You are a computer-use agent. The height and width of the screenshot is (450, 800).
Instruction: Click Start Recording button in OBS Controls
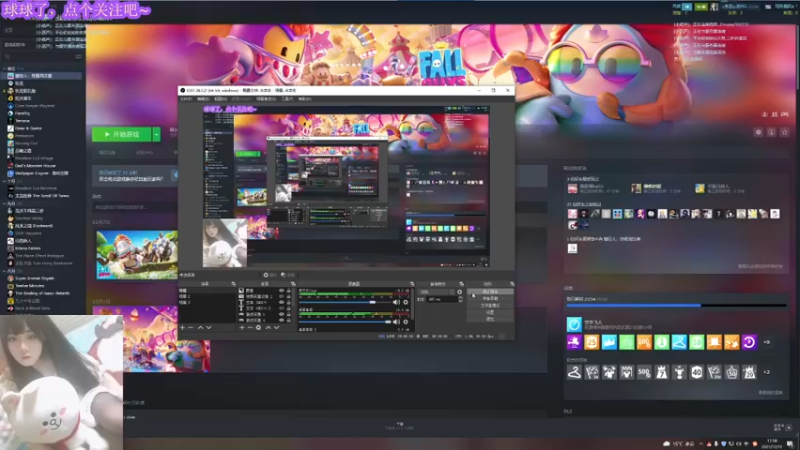coord(490,298)
